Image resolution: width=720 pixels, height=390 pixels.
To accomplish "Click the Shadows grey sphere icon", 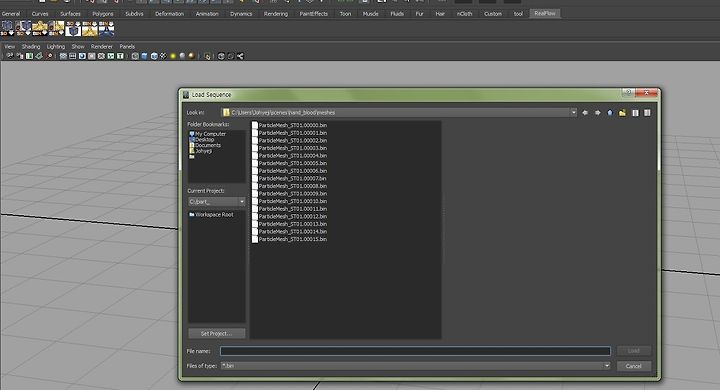I will (x=182, y=56).
